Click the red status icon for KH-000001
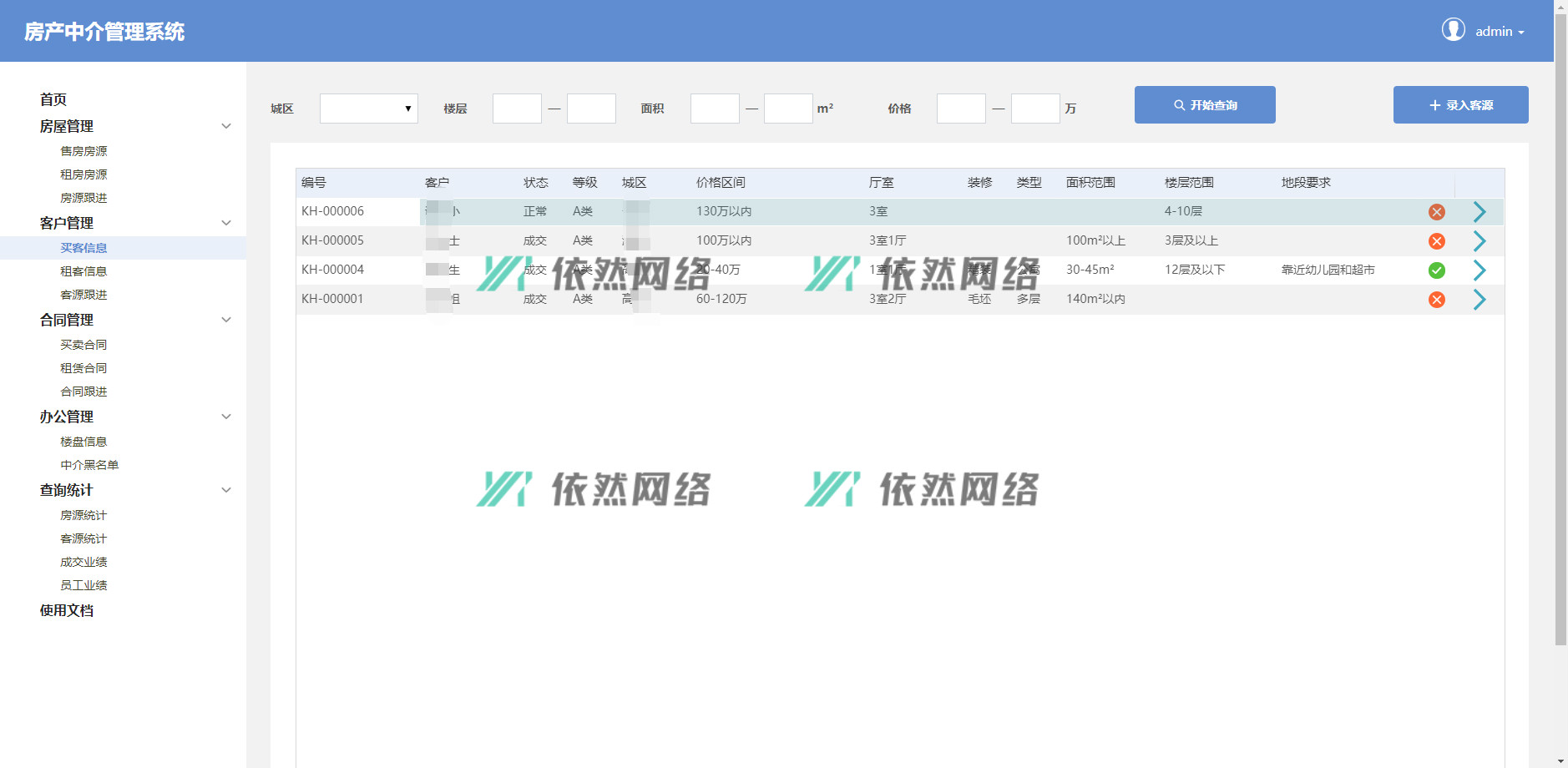The width and height of the screenshot is (1568, 768). coord(1436,300)
